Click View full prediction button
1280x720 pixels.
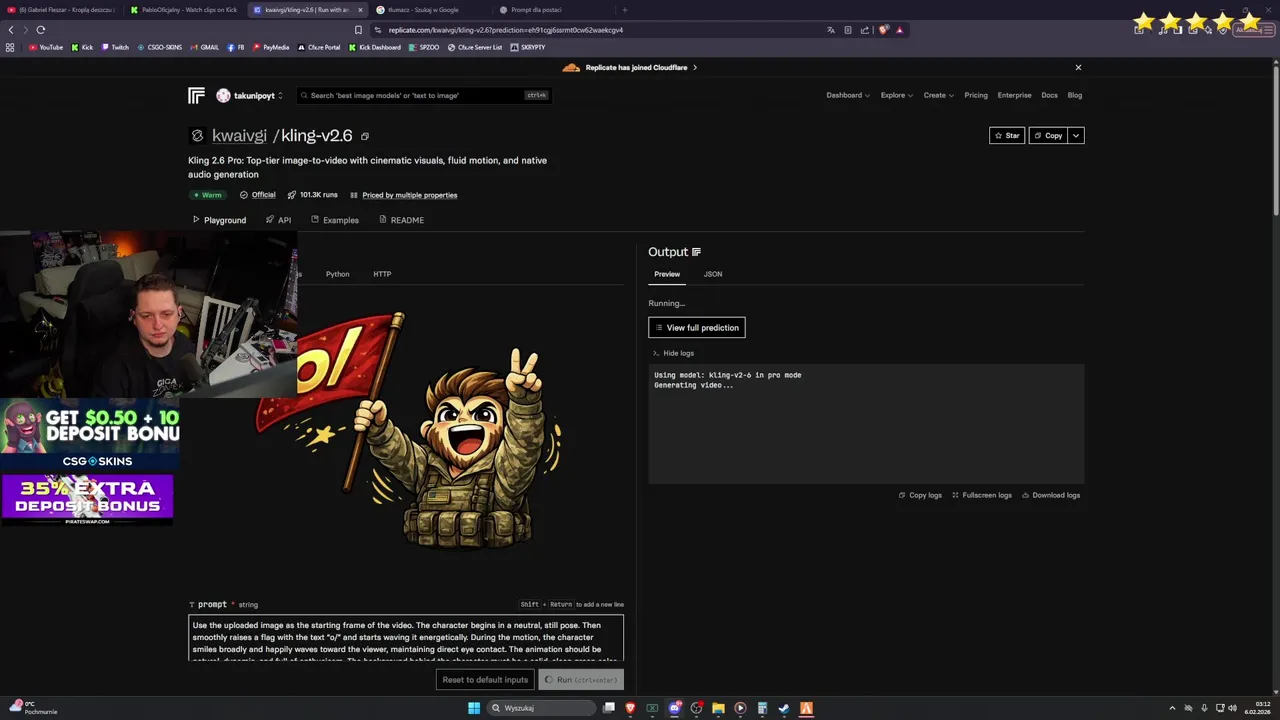(x=696, y=328)
